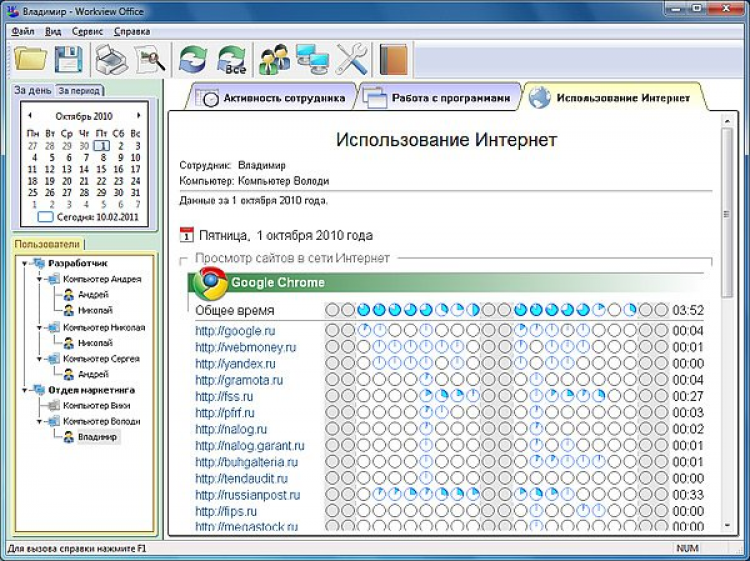Click the 00:33 time for russianpost.ru
Screen dimensions: 750x561
[x=688, y=495]
